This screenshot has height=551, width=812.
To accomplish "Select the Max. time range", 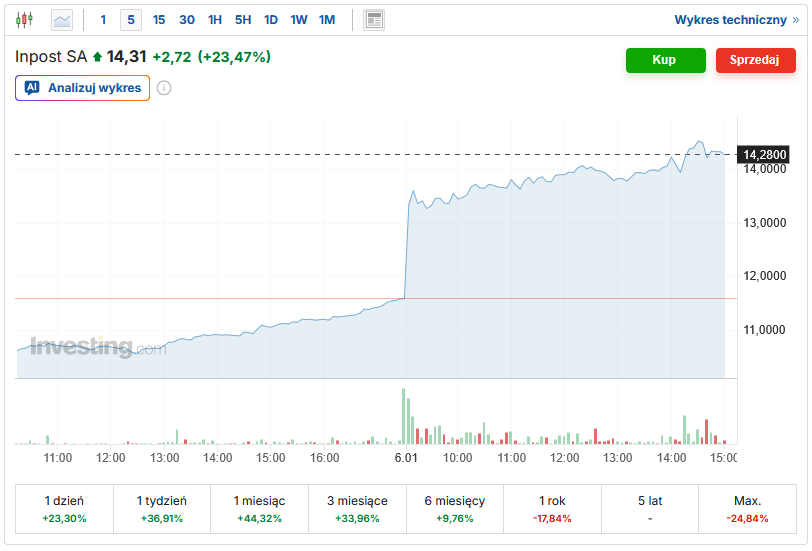I will pos(747,509).
